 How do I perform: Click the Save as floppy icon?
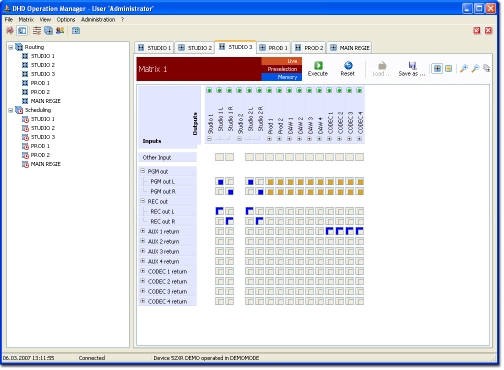413,65
